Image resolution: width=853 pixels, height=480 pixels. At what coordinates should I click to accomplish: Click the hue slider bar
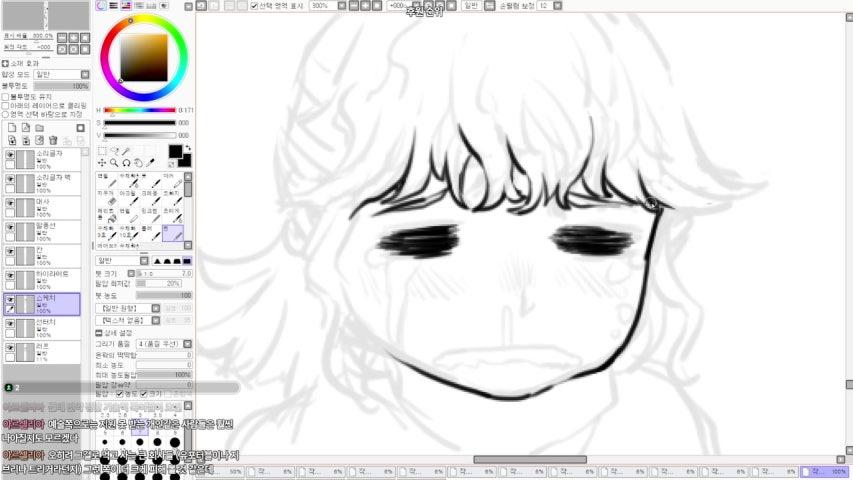(x=139, y=110)
